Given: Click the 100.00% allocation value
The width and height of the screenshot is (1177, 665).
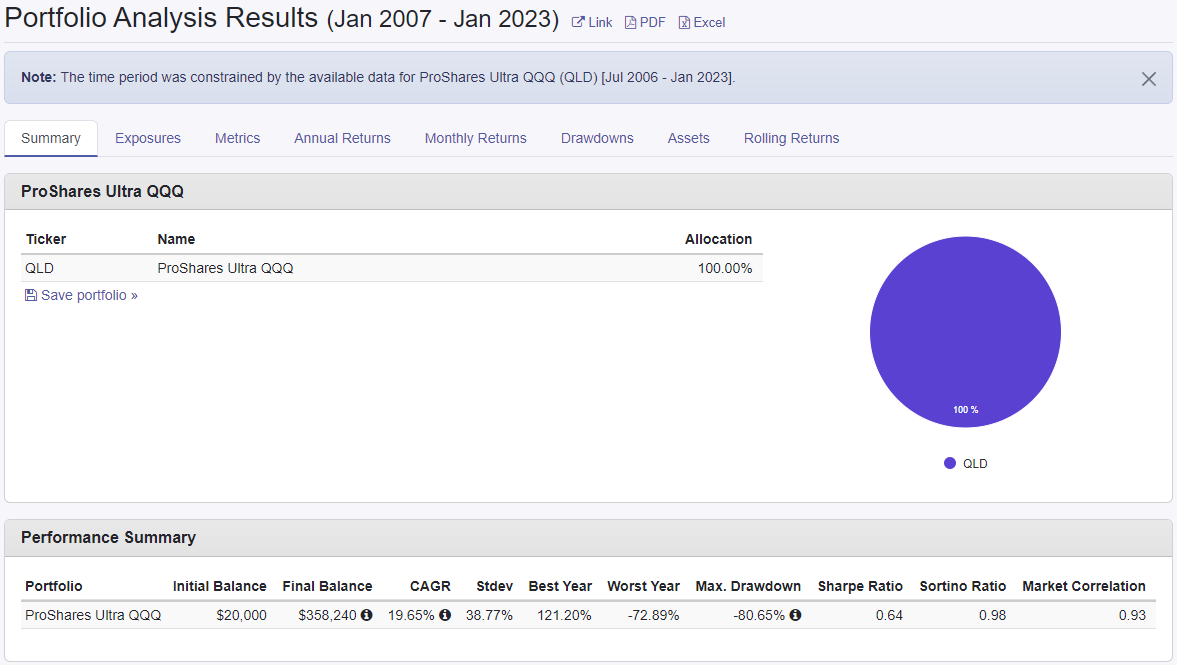Looking at the screenshot, I should (x=724, y=268).
